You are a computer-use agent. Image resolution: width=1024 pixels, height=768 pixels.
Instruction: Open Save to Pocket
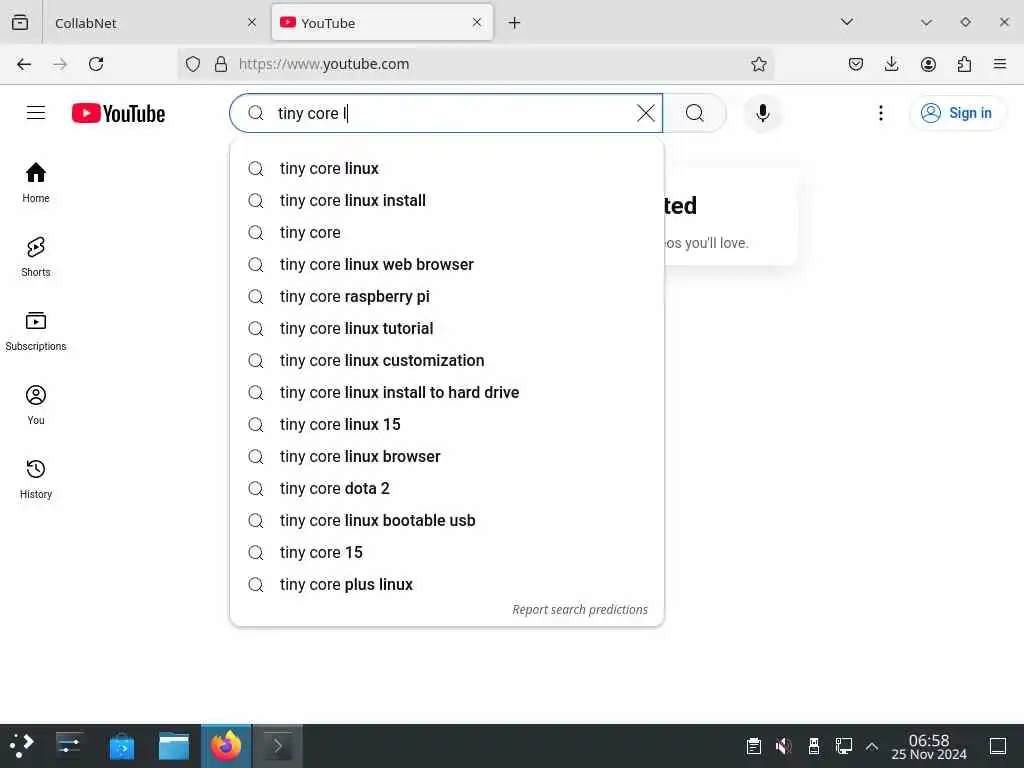(856, 64)
